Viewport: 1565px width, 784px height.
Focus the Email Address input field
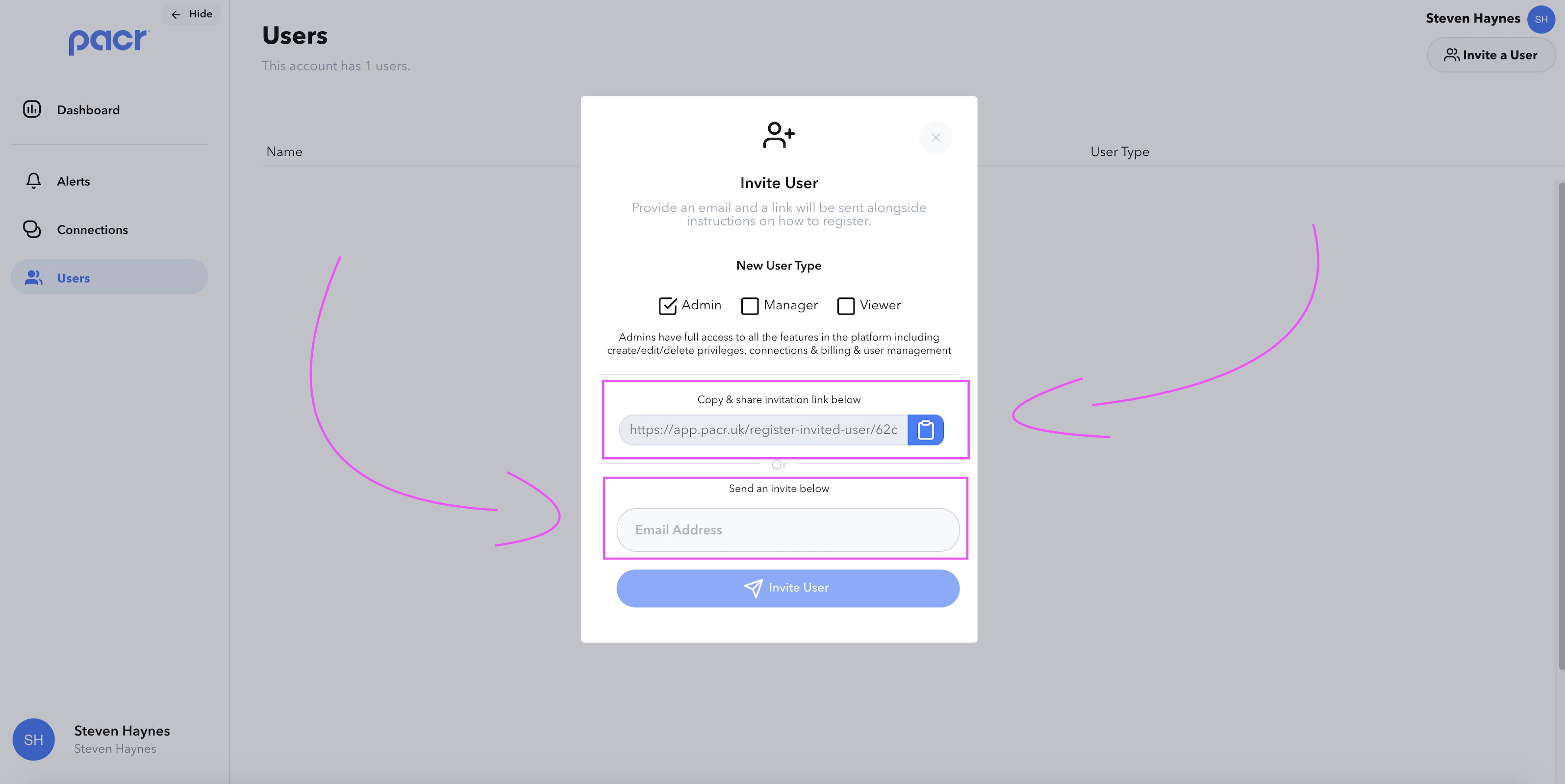pos(787,530)
